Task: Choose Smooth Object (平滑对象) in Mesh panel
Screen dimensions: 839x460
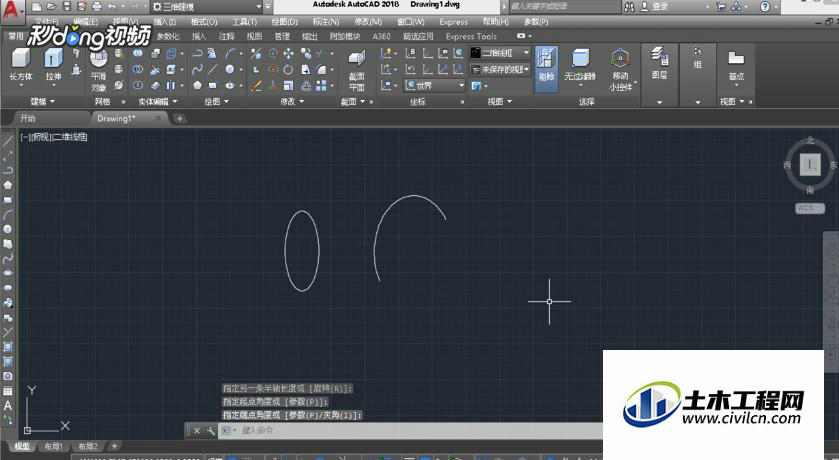Action: (98, 71)
